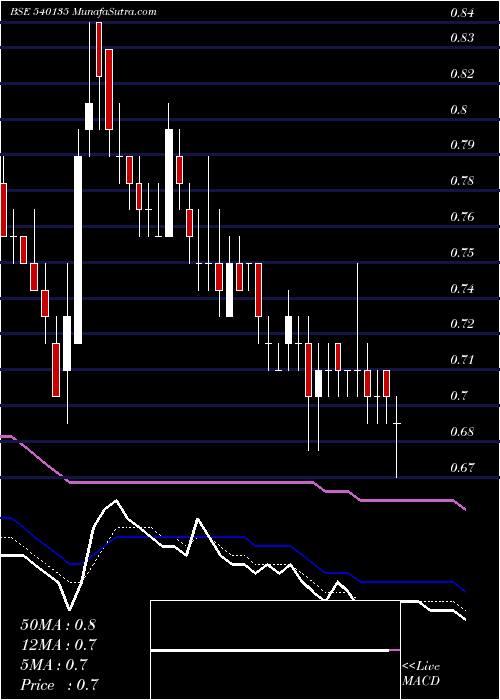Click the last candlestick with the long lower wick
Screen dimensions: 500x700
396,437
